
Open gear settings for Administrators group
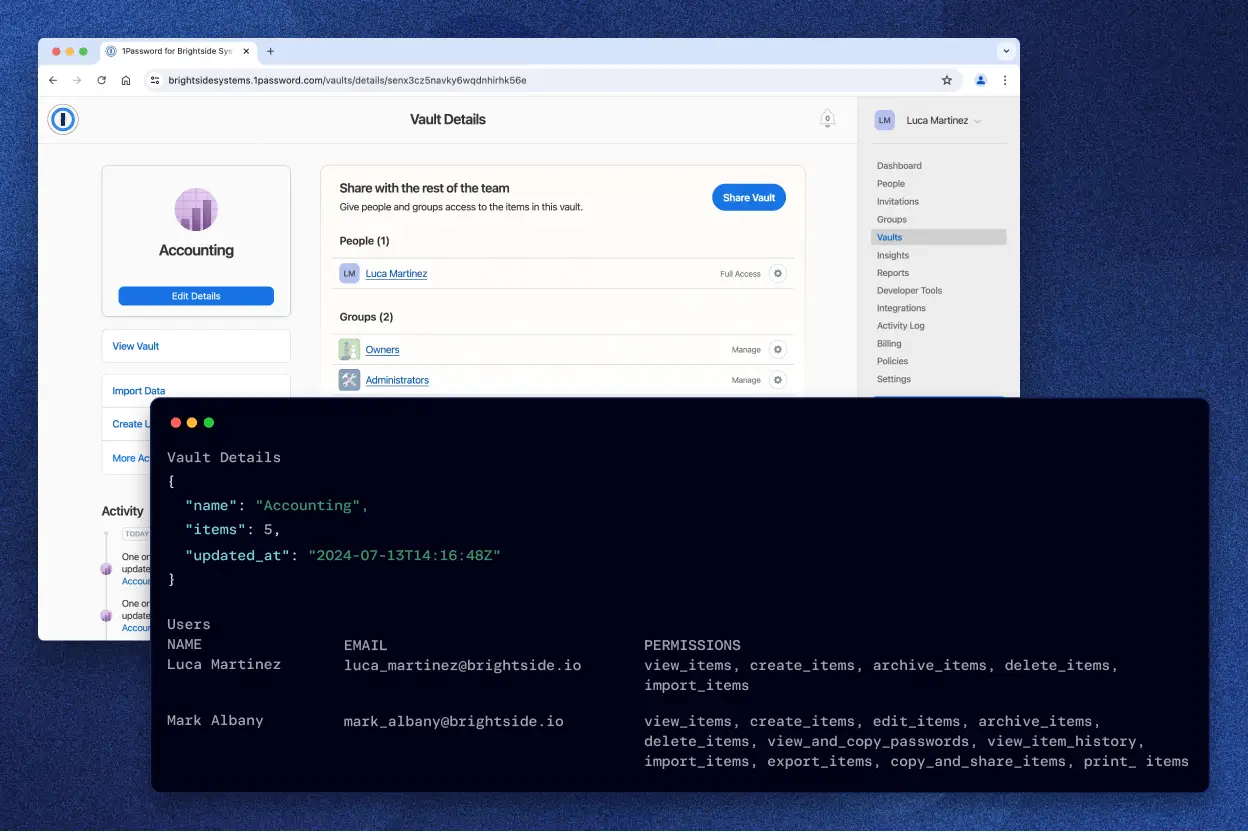click(778, 380)
